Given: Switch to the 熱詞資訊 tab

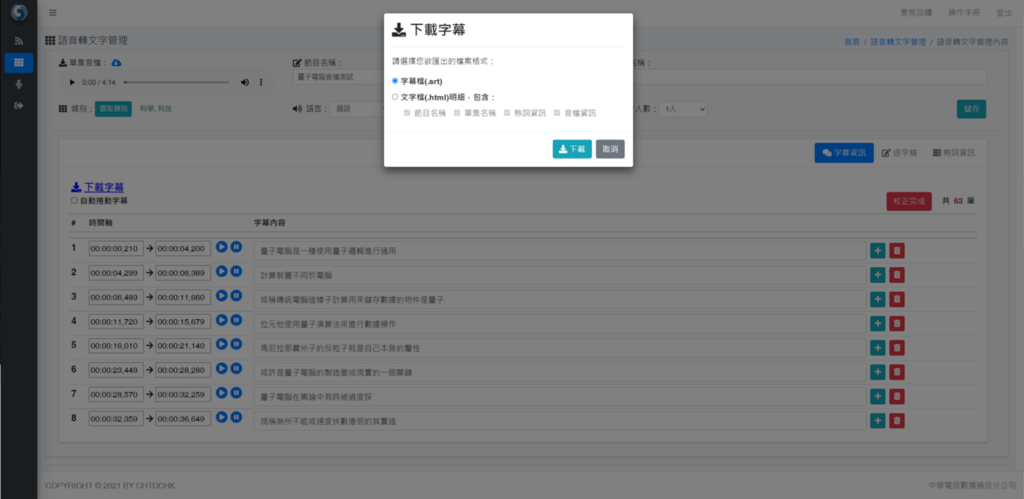Looking at the screenshot, I should (x=954, y=152).
